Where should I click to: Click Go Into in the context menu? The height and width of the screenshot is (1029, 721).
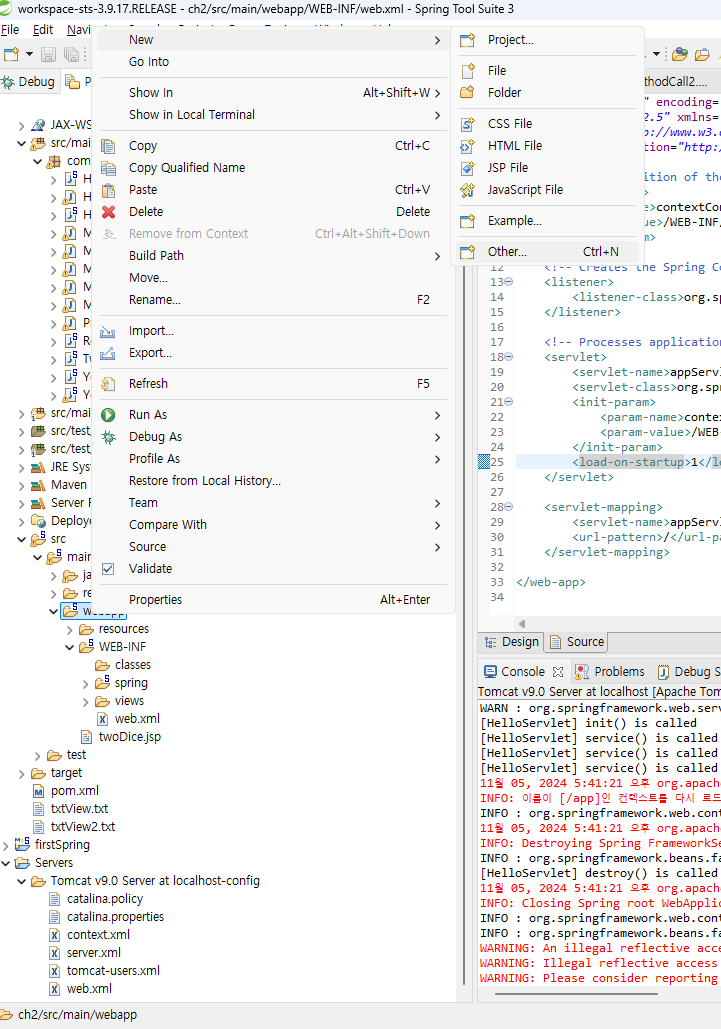272,62
